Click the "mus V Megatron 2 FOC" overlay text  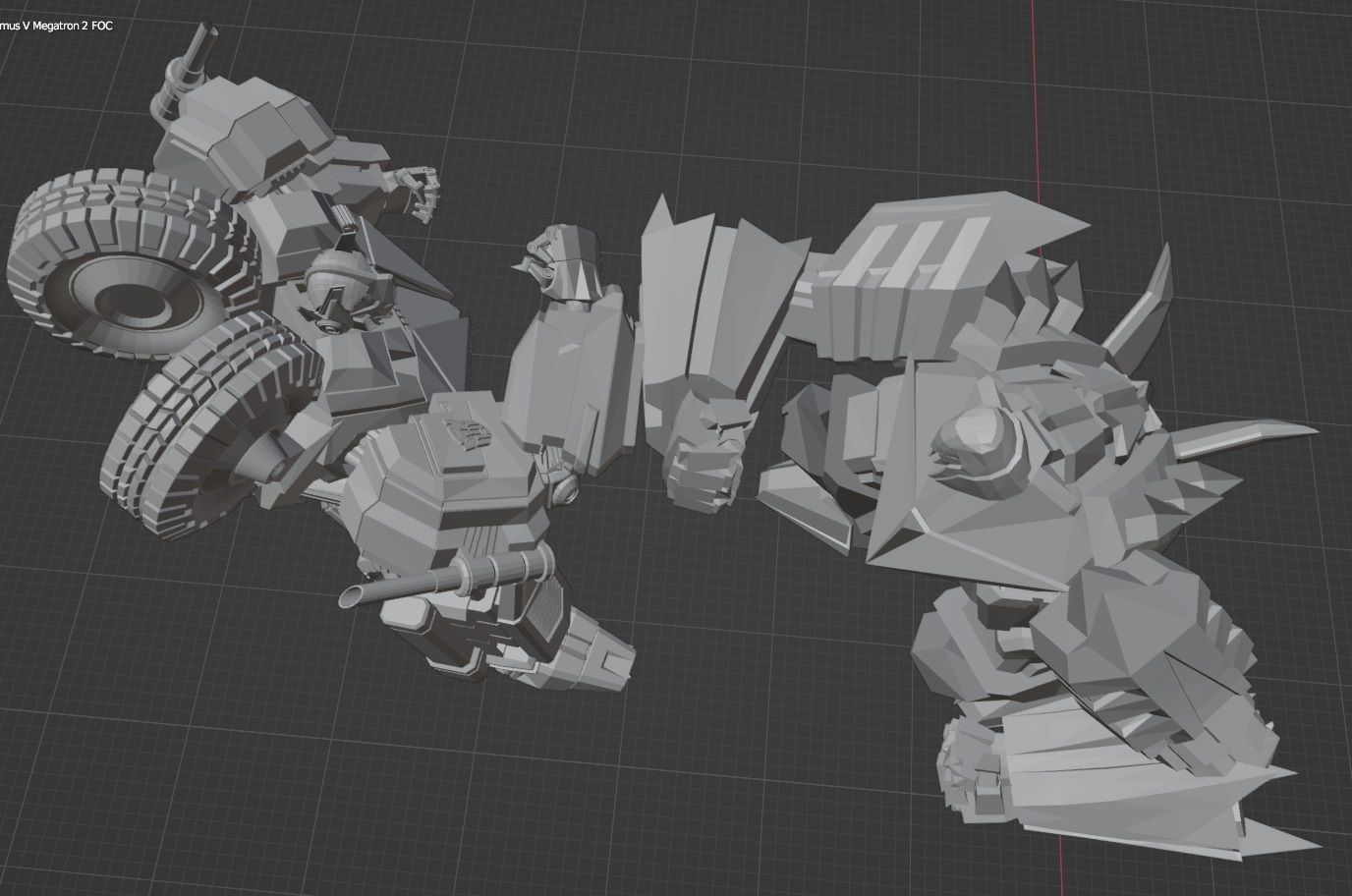[56, 25]
